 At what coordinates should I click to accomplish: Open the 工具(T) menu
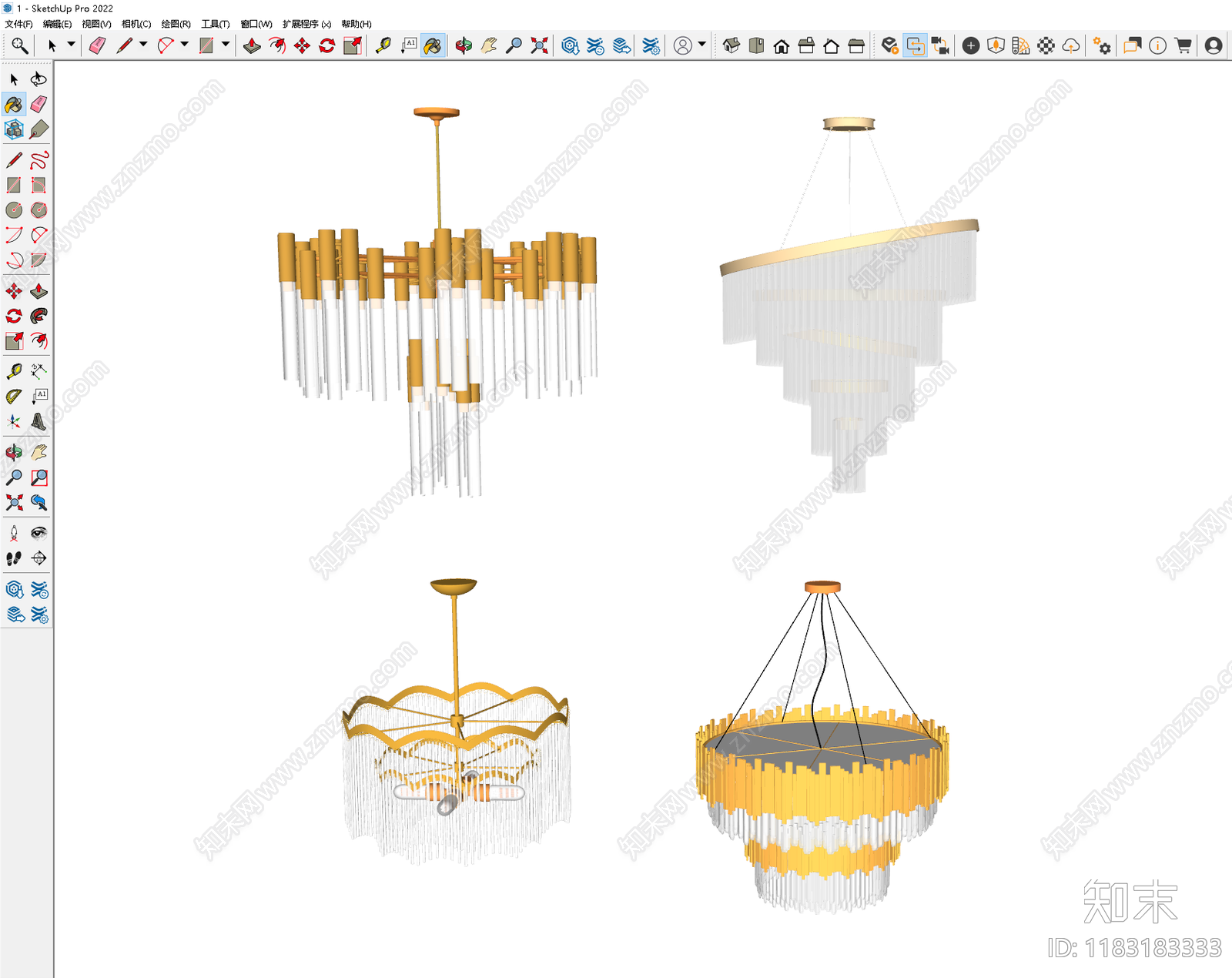pos(216,24)
